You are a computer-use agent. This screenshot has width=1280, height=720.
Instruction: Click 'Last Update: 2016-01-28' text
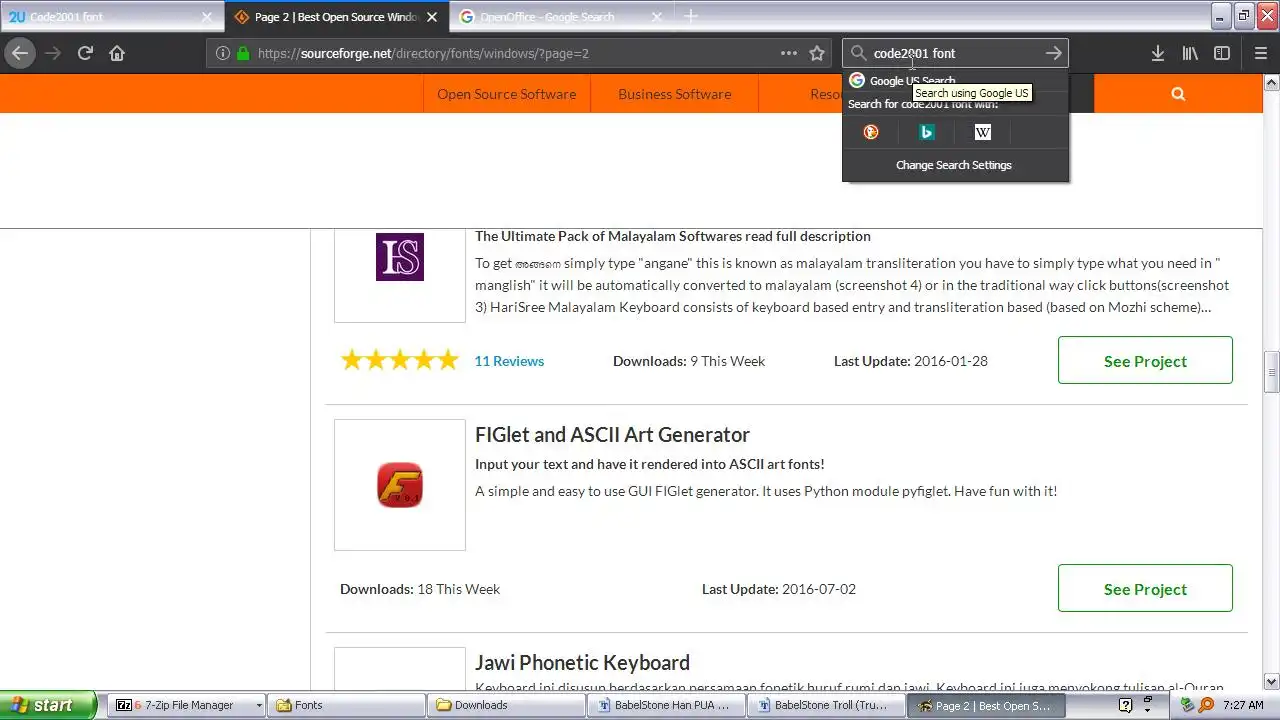click(911, 361)
